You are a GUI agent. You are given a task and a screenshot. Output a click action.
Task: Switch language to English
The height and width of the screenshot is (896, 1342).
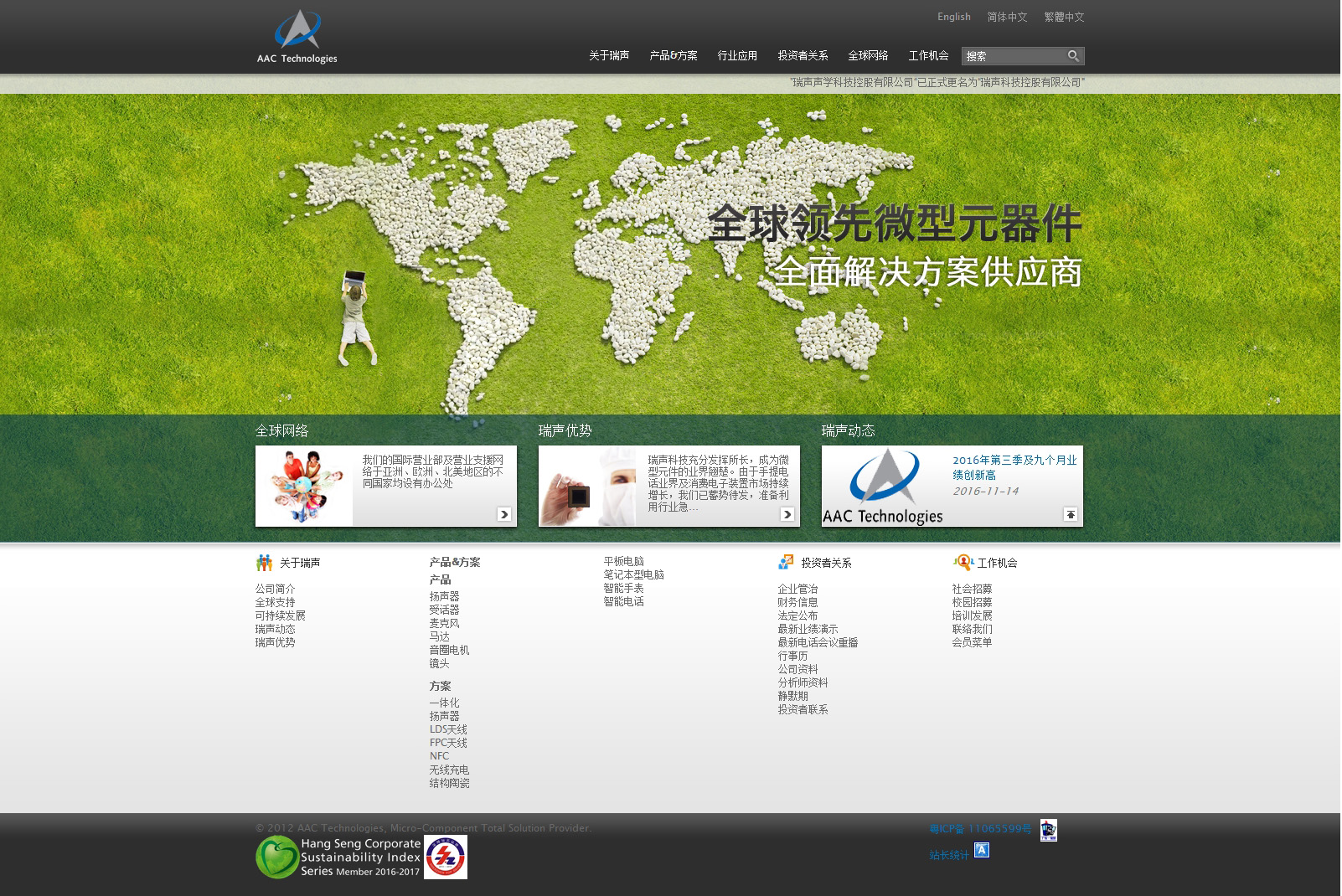[953, 17]
